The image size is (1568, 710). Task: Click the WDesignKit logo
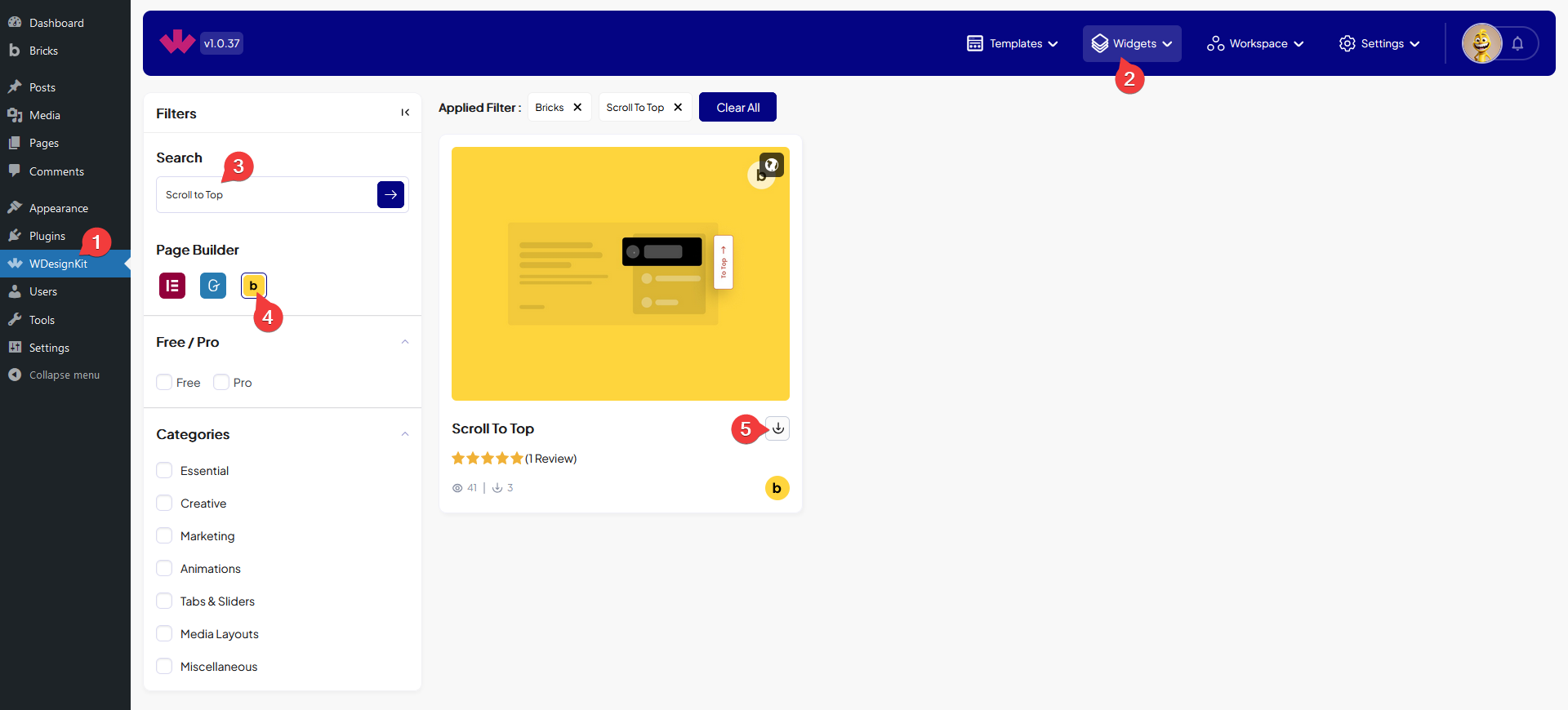[x=177, y=42]
